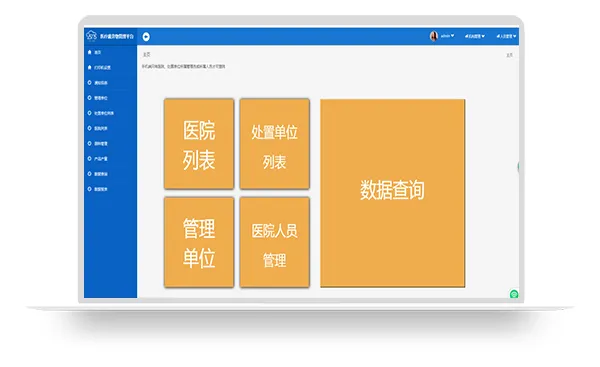Collapse the sidebar with the arrow circle icon

point(146,36)
